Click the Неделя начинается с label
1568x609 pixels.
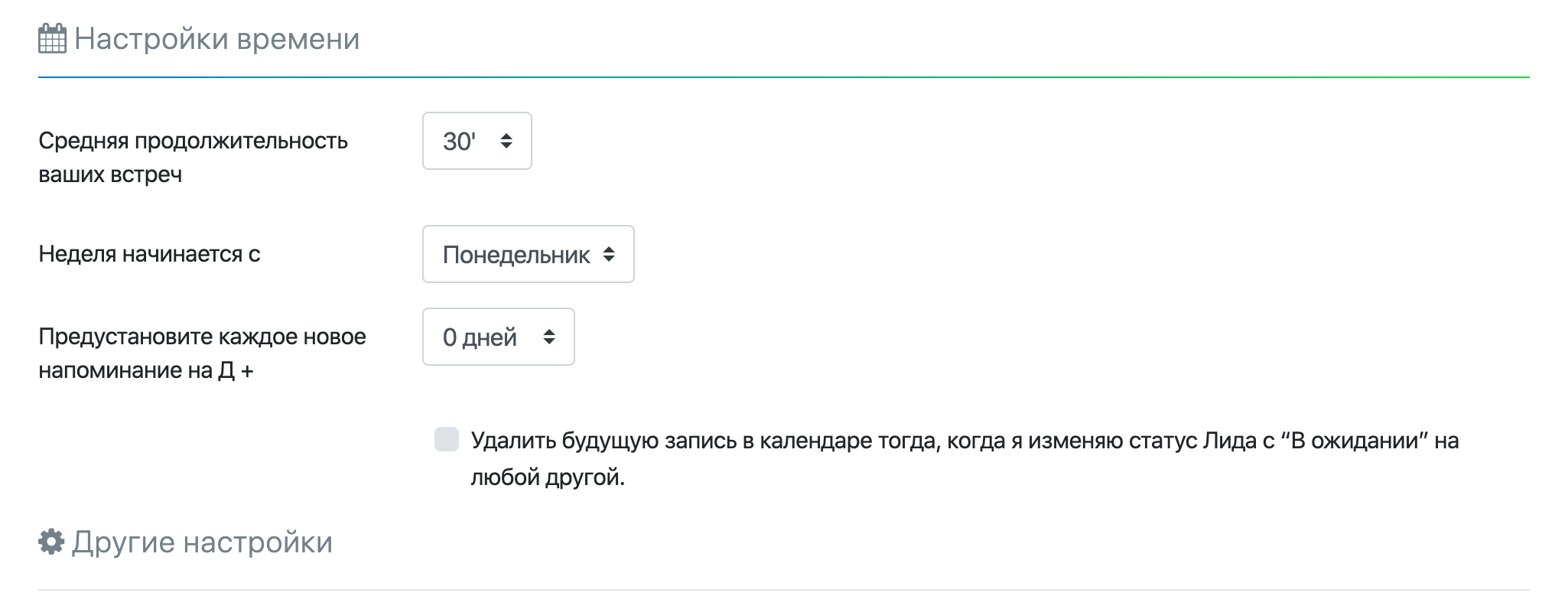(149, 254)
